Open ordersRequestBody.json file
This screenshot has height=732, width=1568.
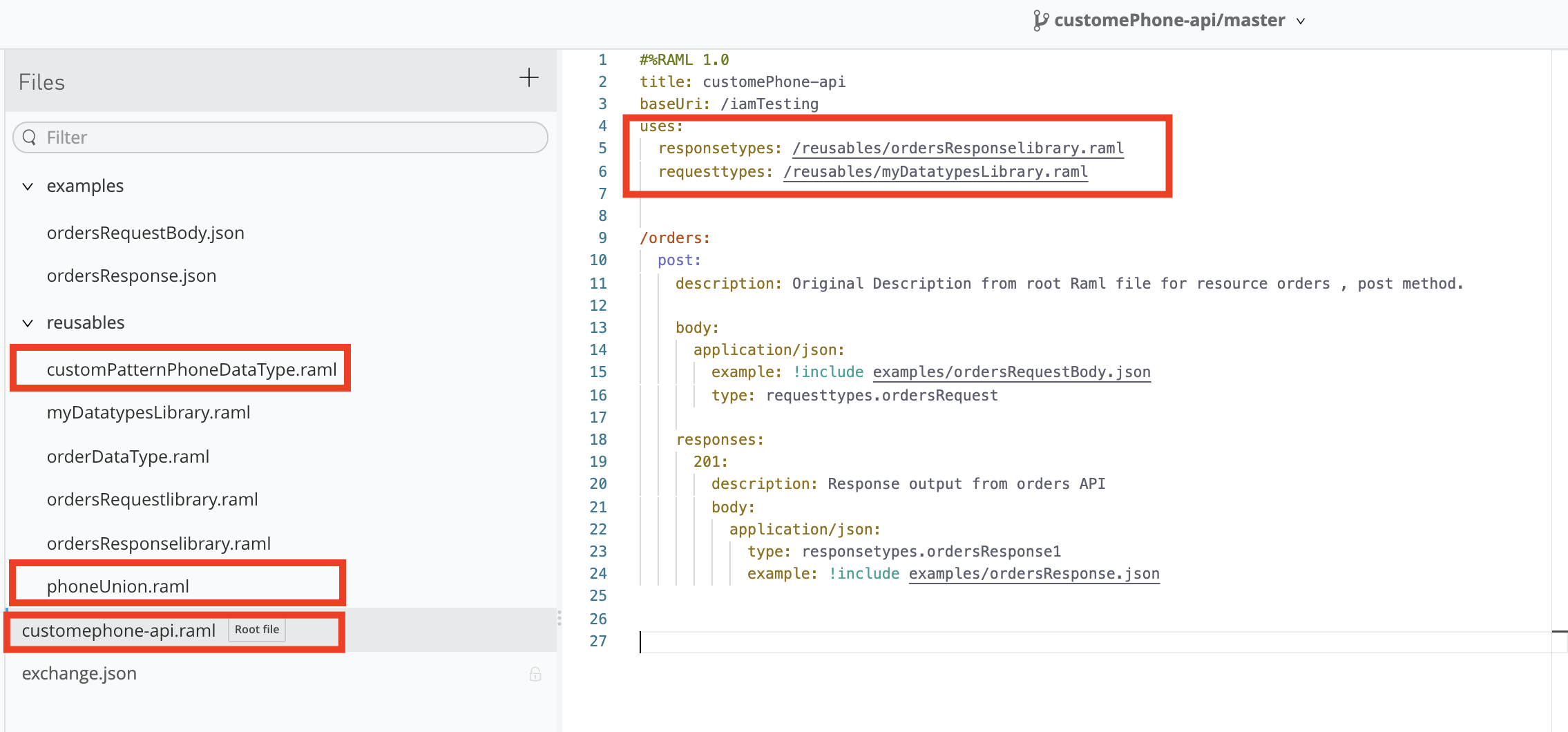(145, 233)
